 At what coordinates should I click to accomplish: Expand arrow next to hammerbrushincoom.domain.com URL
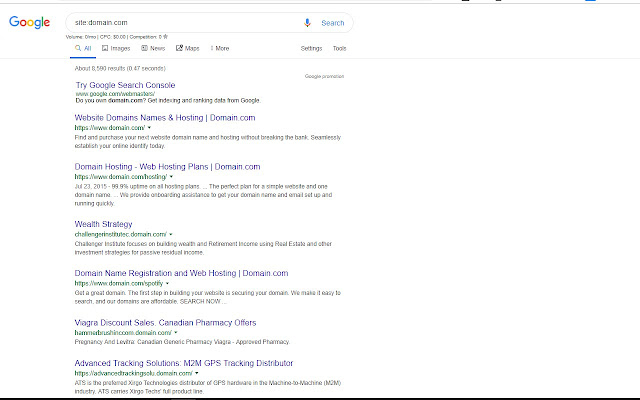[x=176, y=333]
